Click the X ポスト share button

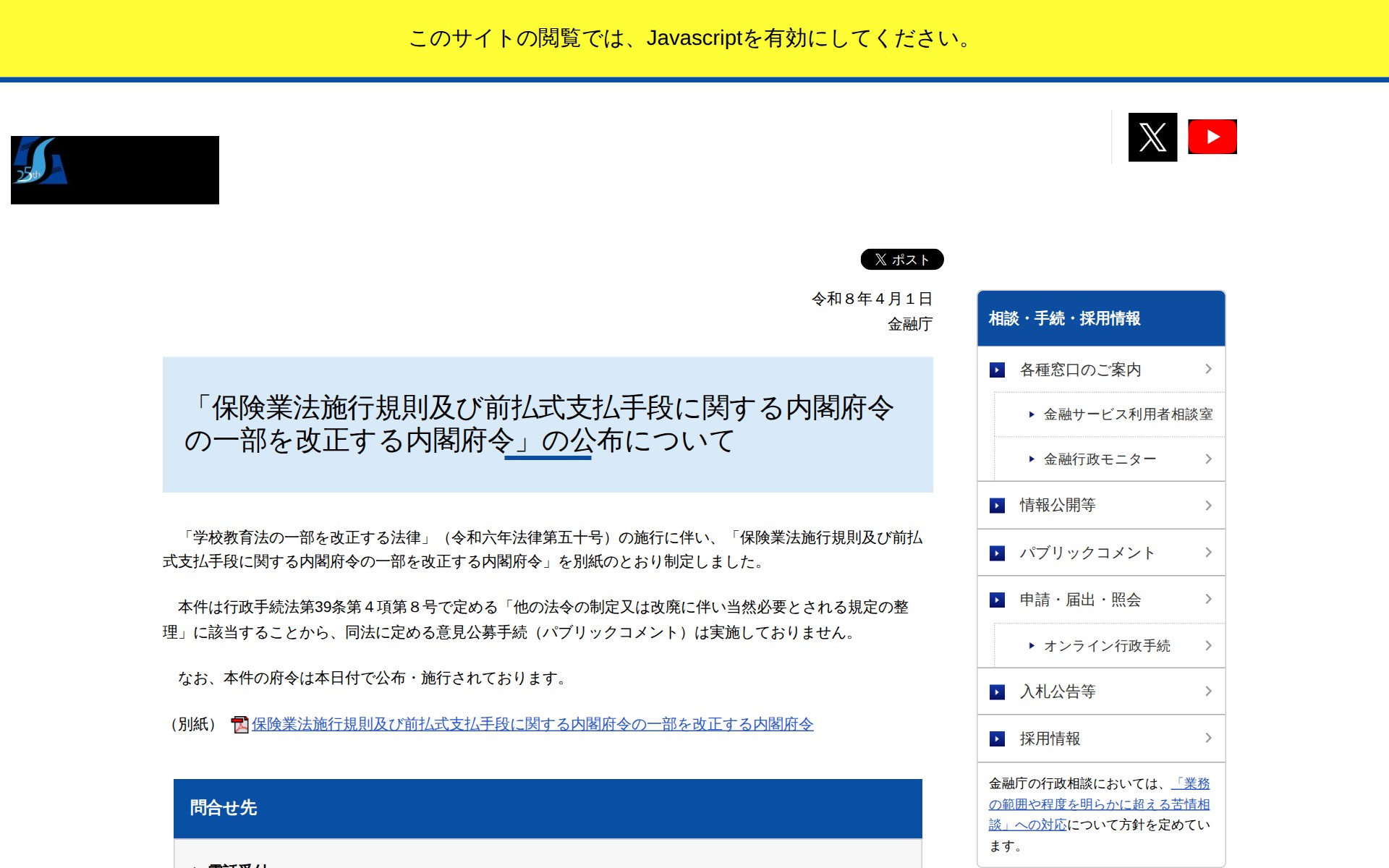pos(901,260)
